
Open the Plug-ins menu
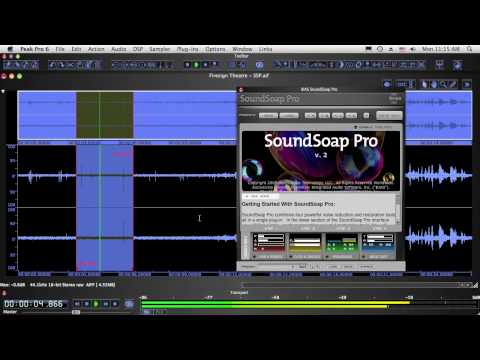pos(187,49)
